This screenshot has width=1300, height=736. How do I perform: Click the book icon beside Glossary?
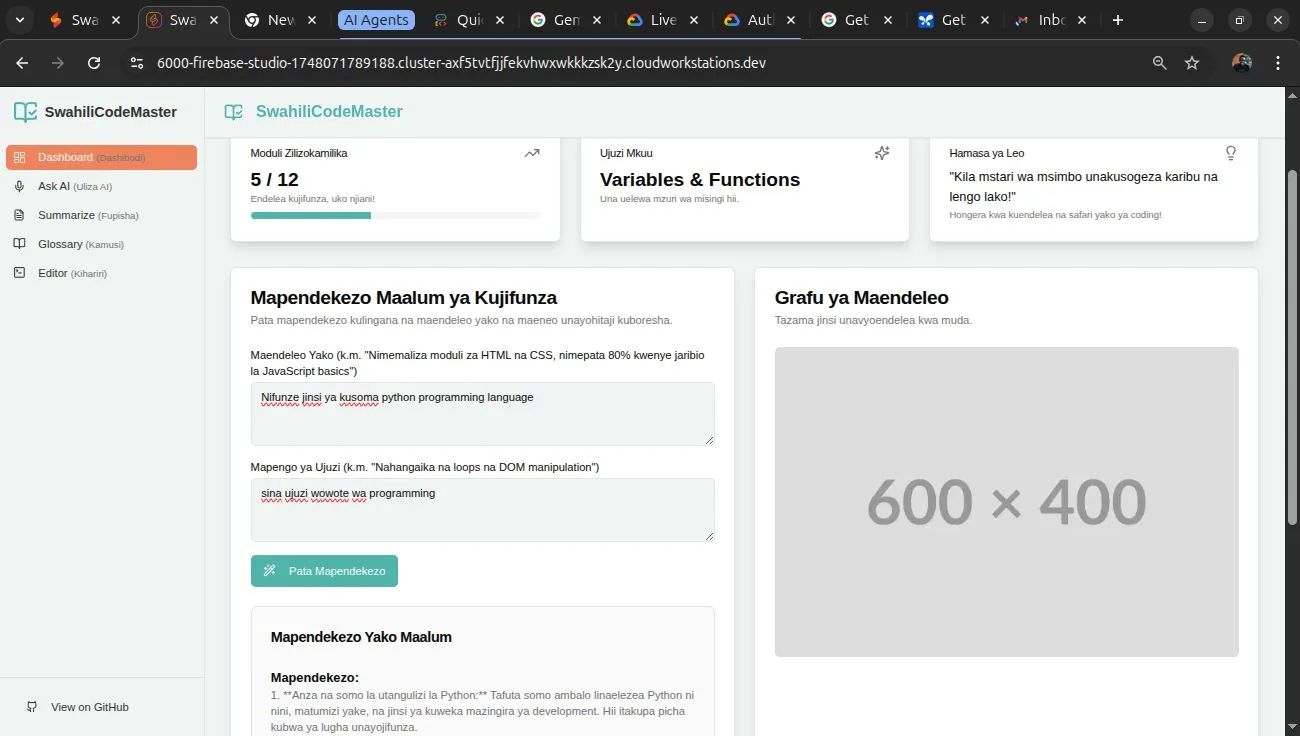click(x=19, y=244)
